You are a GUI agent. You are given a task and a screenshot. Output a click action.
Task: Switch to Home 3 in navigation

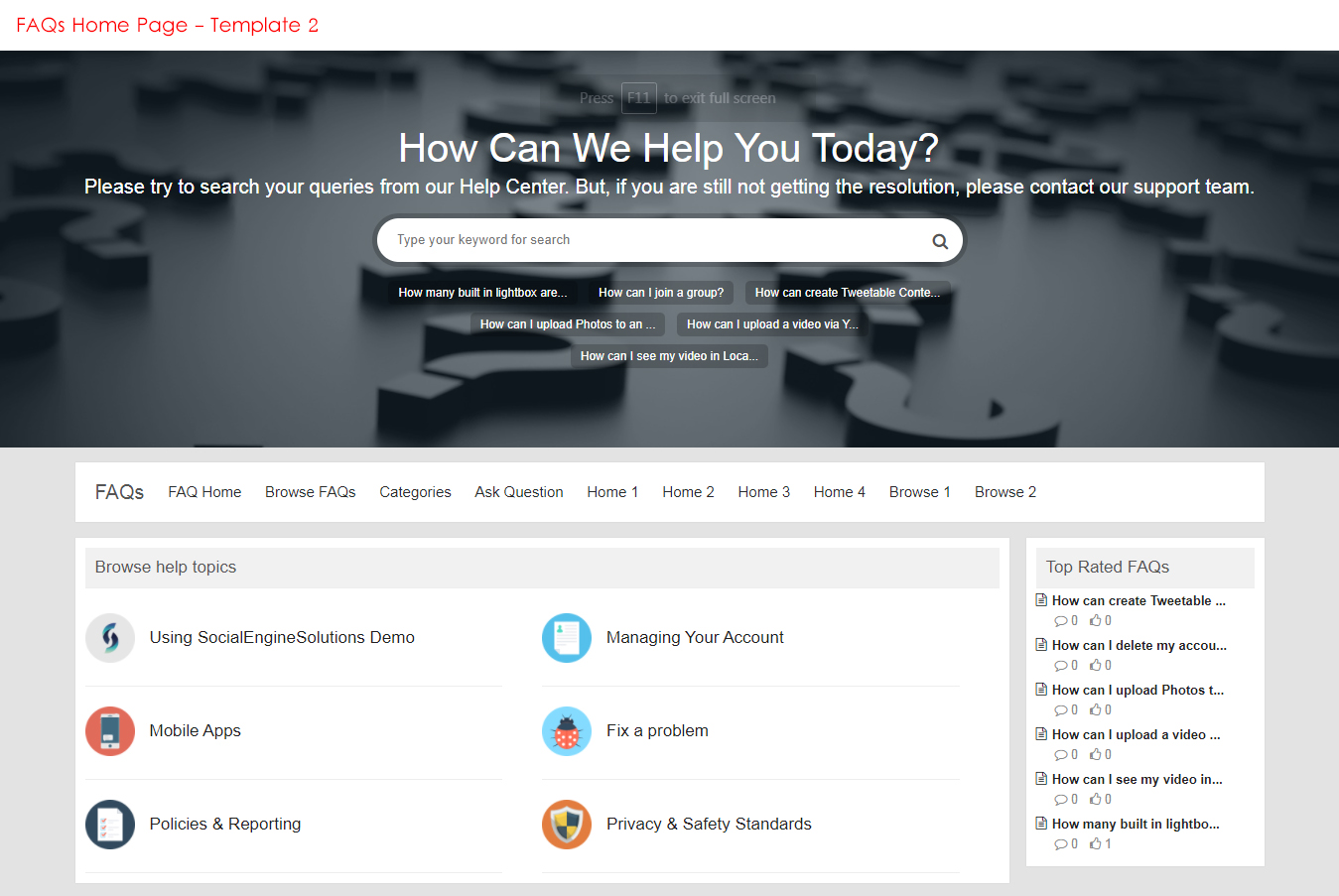tap(763, 492)
